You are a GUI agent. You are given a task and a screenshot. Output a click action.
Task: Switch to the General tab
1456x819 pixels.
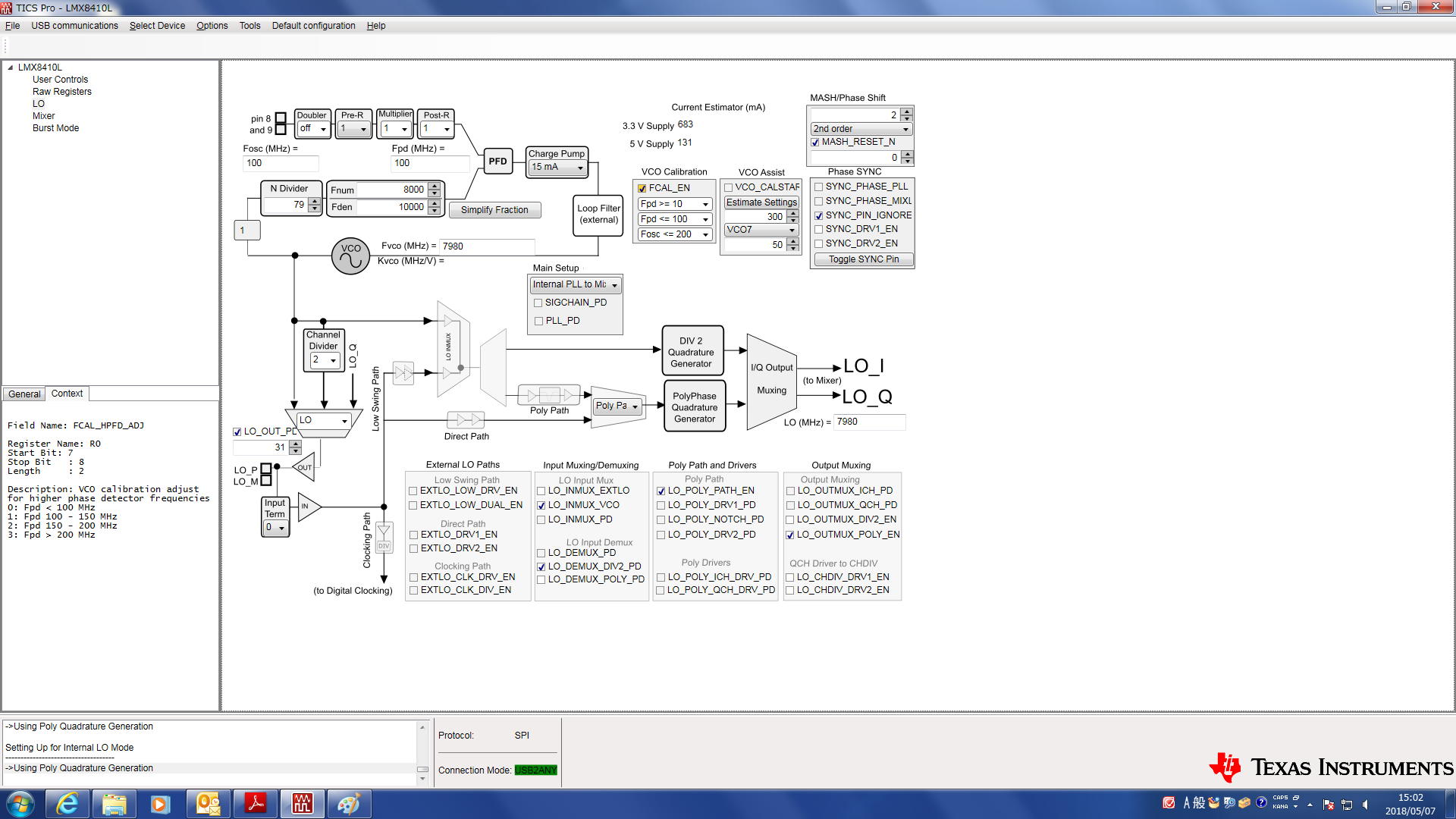click(x=24, y=394)
